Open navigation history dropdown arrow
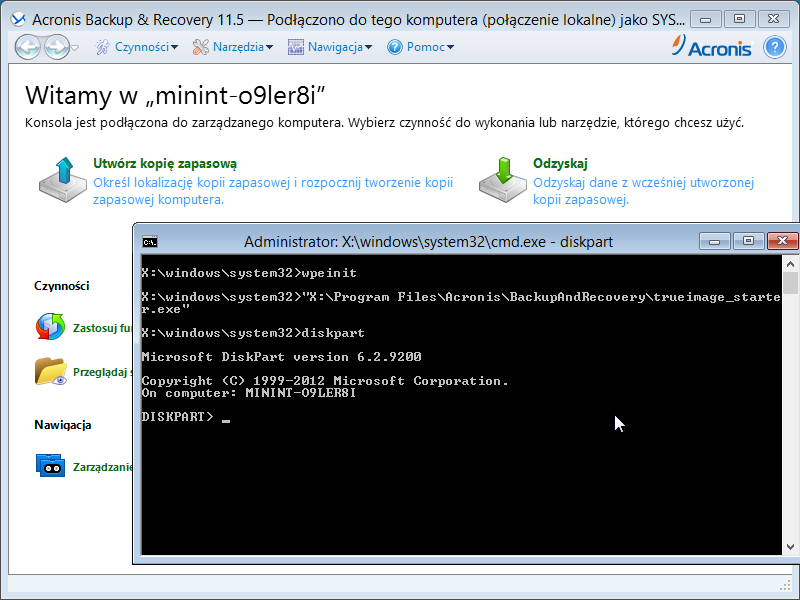800x600 pixels. click(x=75, y=47)
